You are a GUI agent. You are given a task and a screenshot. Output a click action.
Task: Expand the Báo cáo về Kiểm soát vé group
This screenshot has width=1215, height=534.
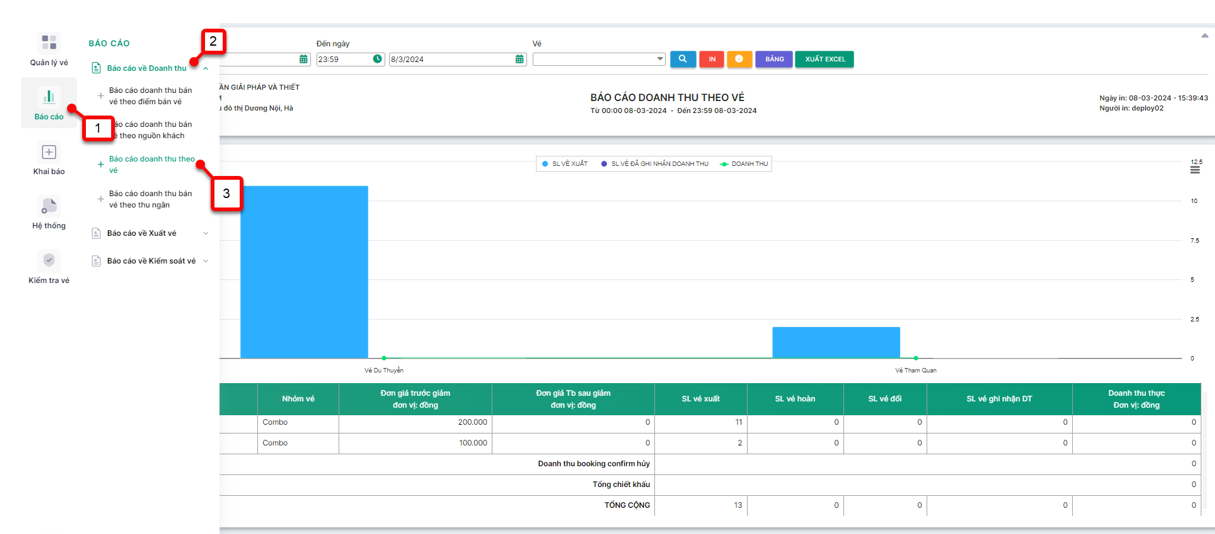coord(150,261)
